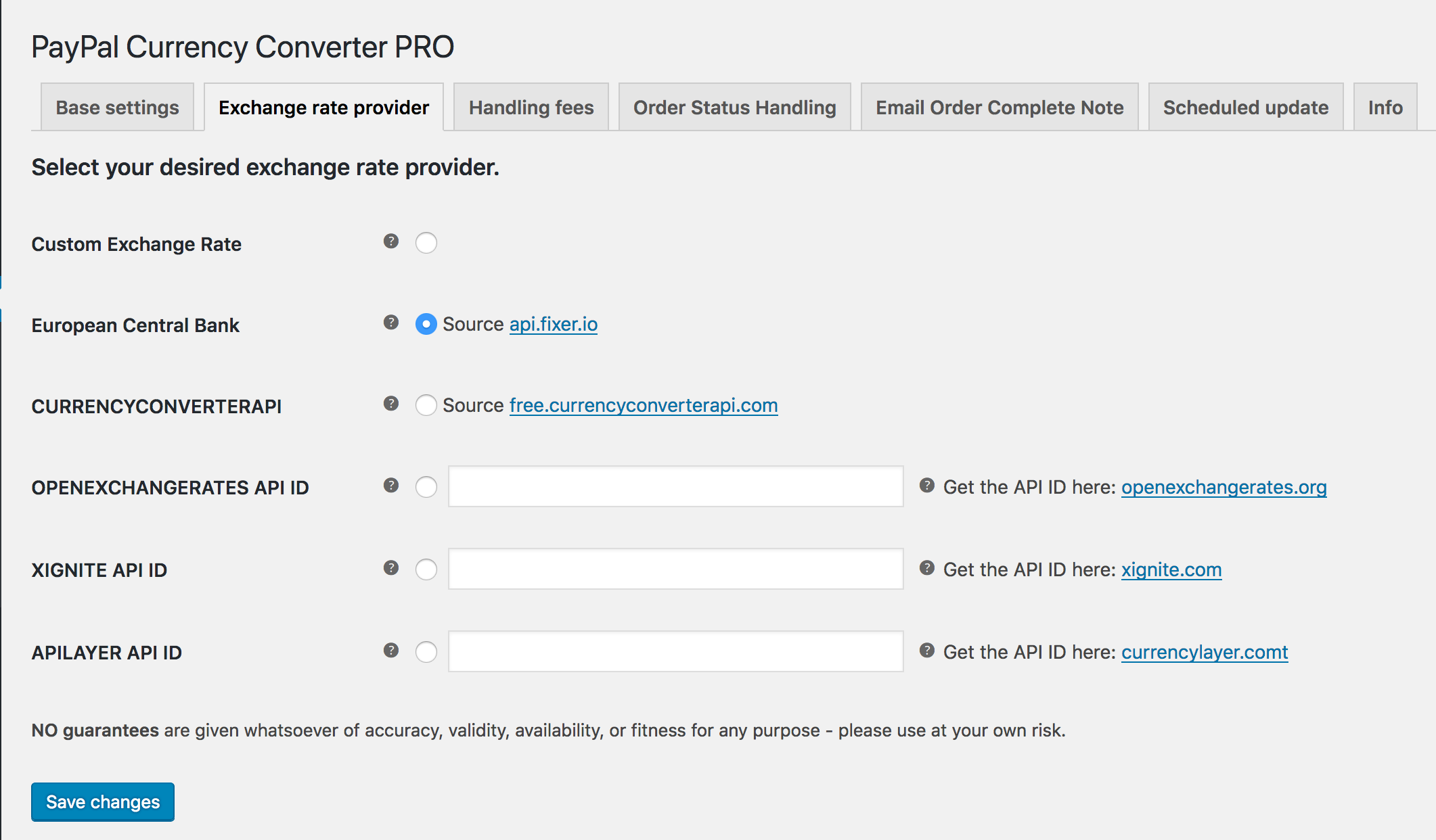Focus the APILAYER API ID input box

click(x=676, y=651)
